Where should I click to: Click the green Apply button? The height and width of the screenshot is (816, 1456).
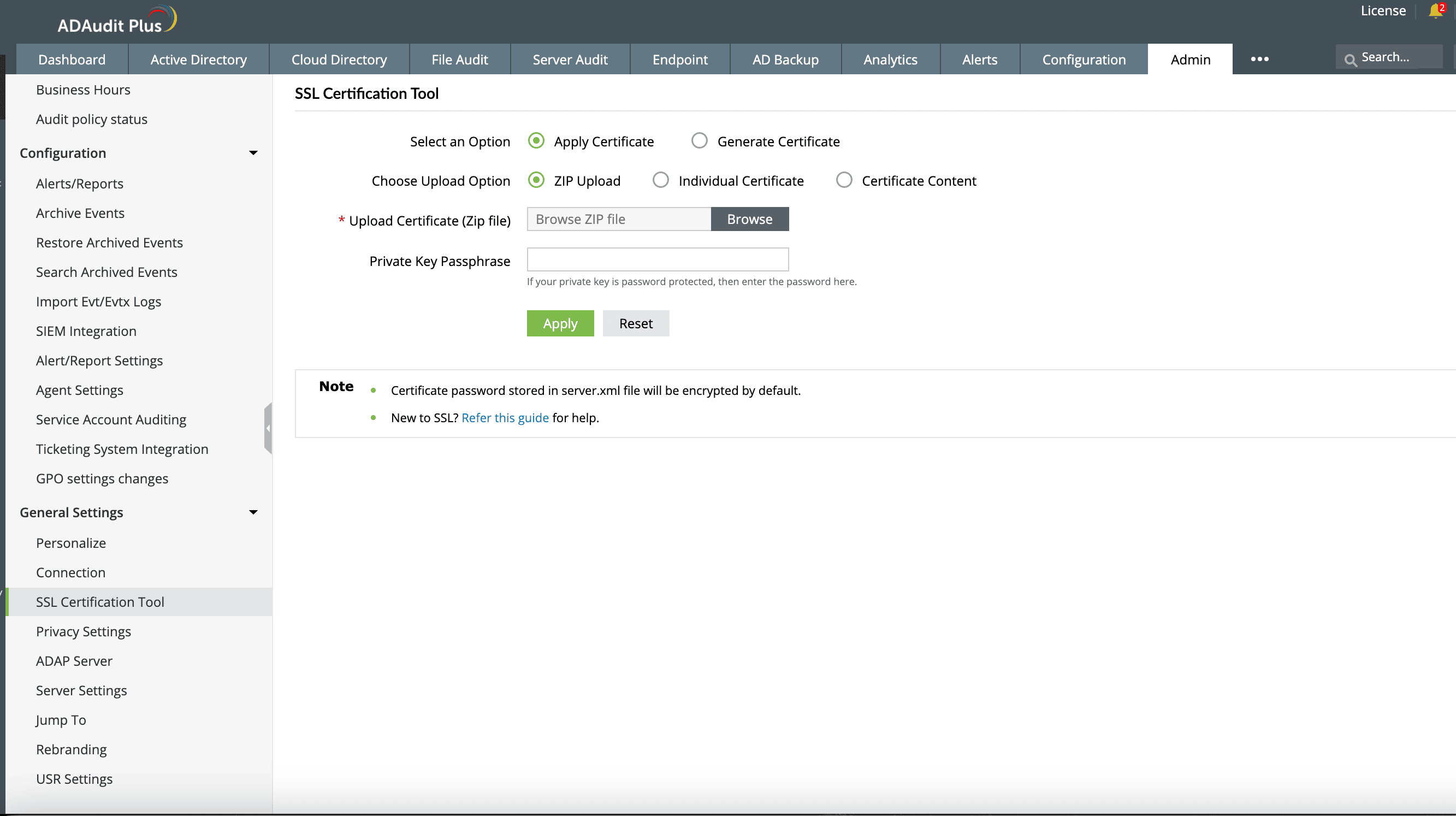tap(560, 323)
